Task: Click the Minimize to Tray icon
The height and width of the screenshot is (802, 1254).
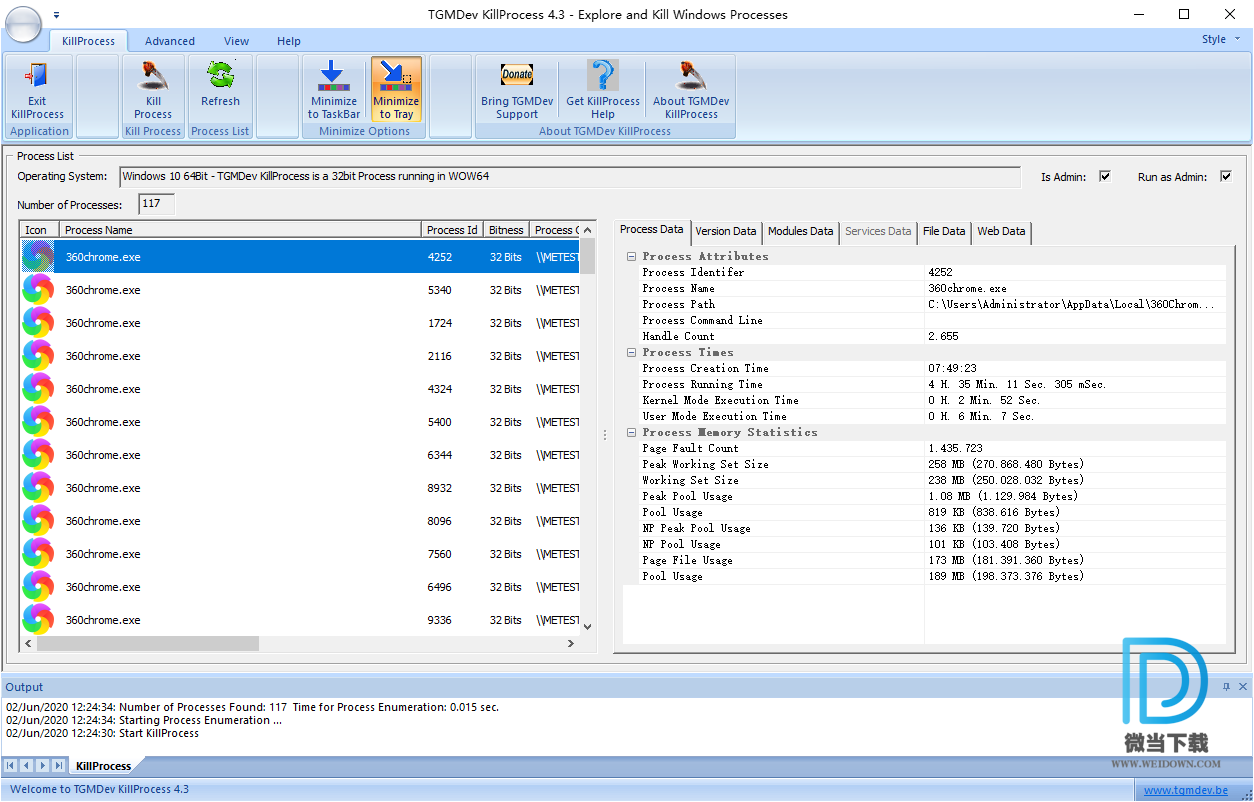Action: (396, 76)
